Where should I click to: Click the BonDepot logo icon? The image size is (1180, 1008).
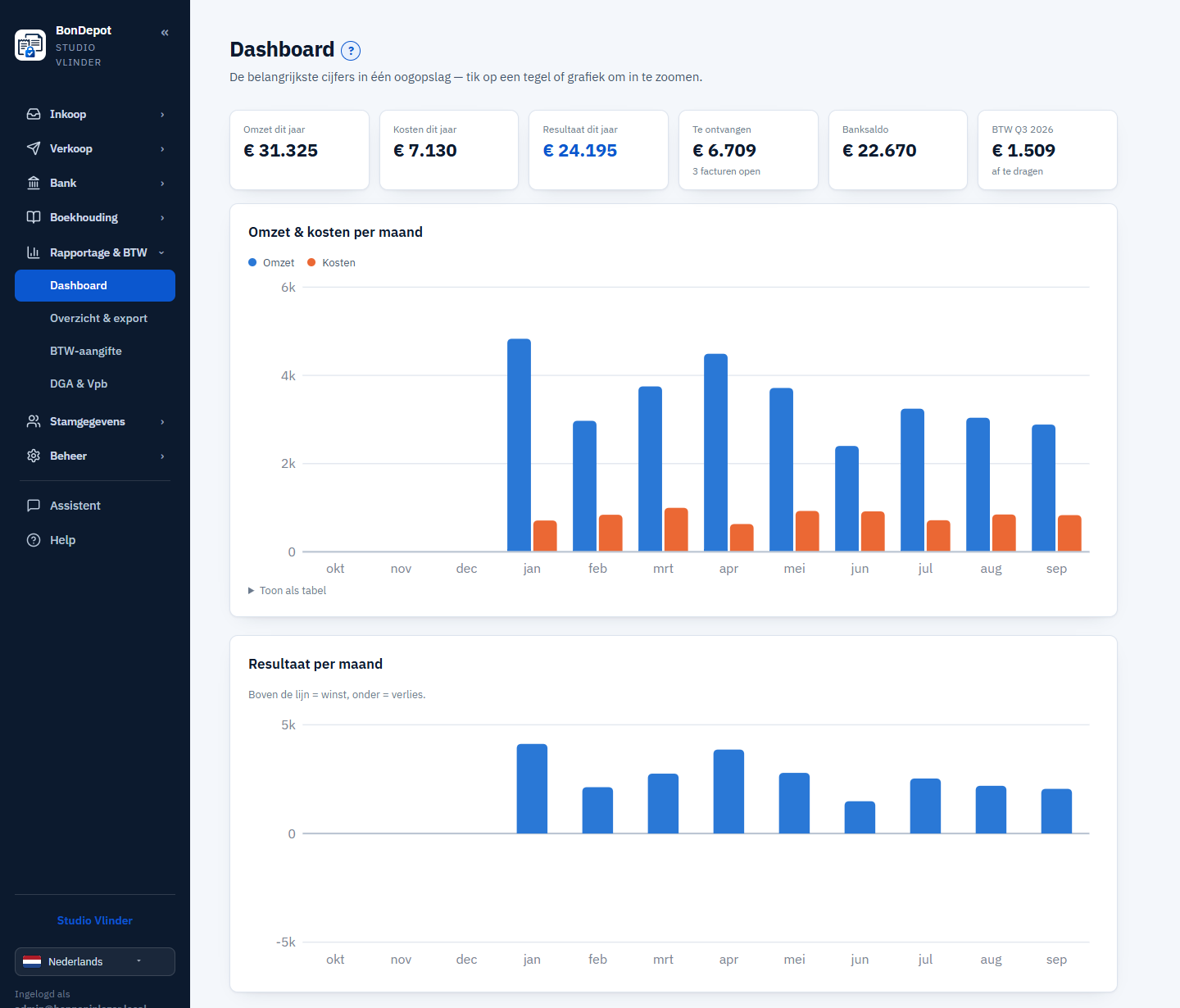[x=30, y=45]
